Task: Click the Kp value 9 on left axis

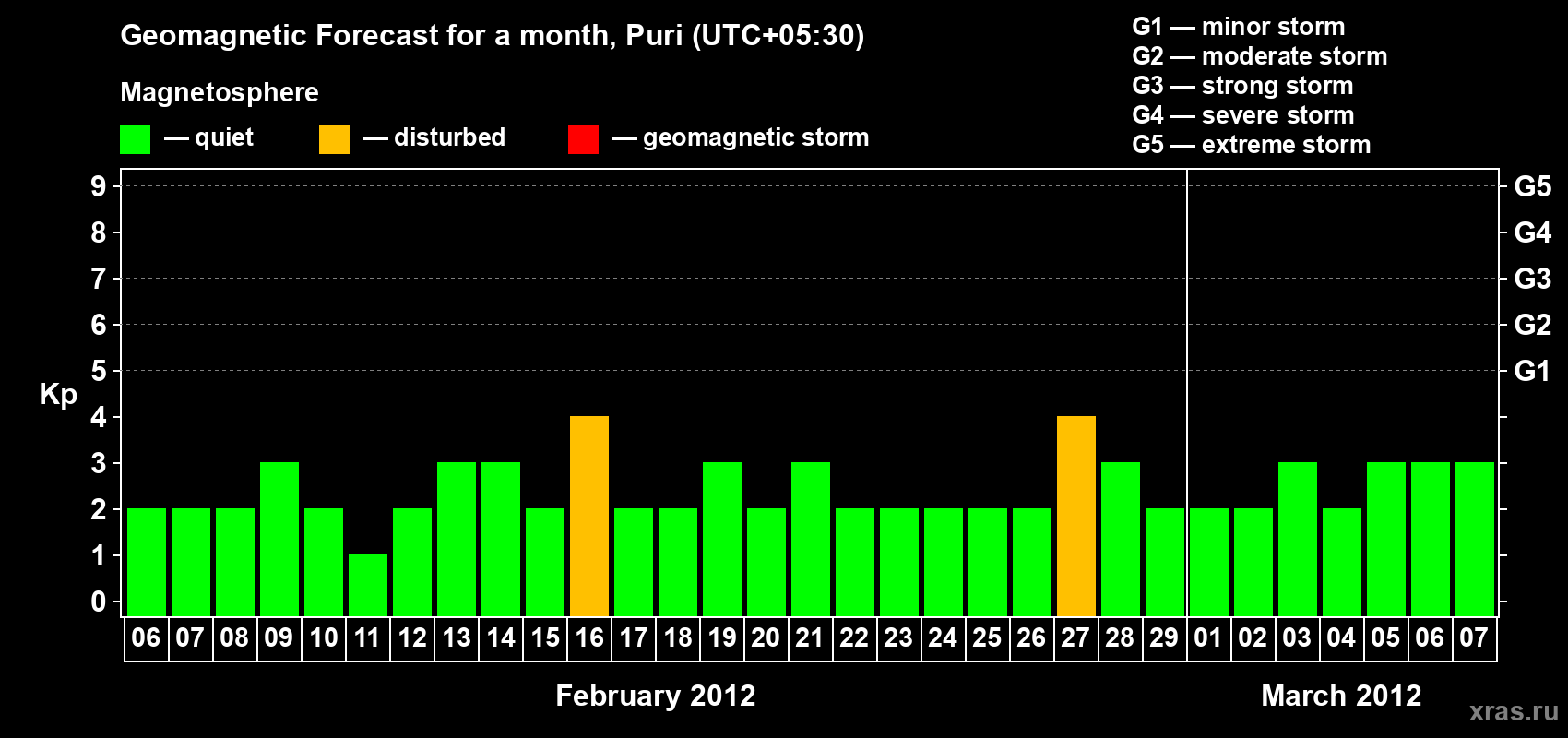Action: click(x=99, y=186)
